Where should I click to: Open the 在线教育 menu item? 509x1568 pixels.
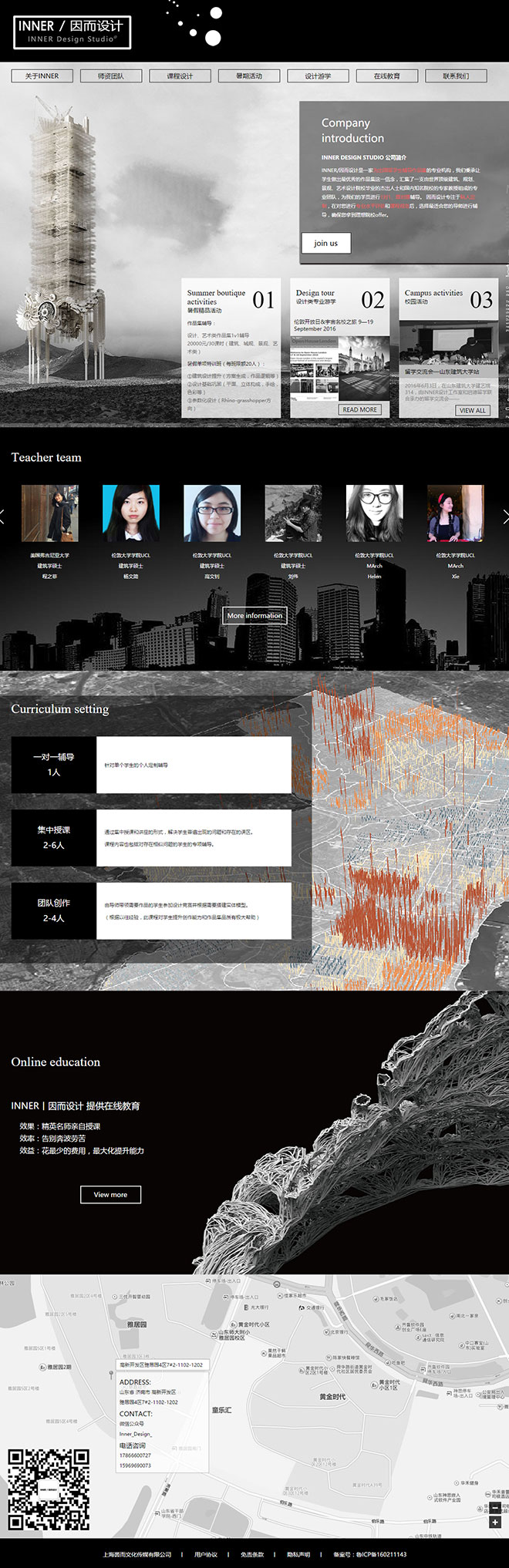(x=387, y=76)
